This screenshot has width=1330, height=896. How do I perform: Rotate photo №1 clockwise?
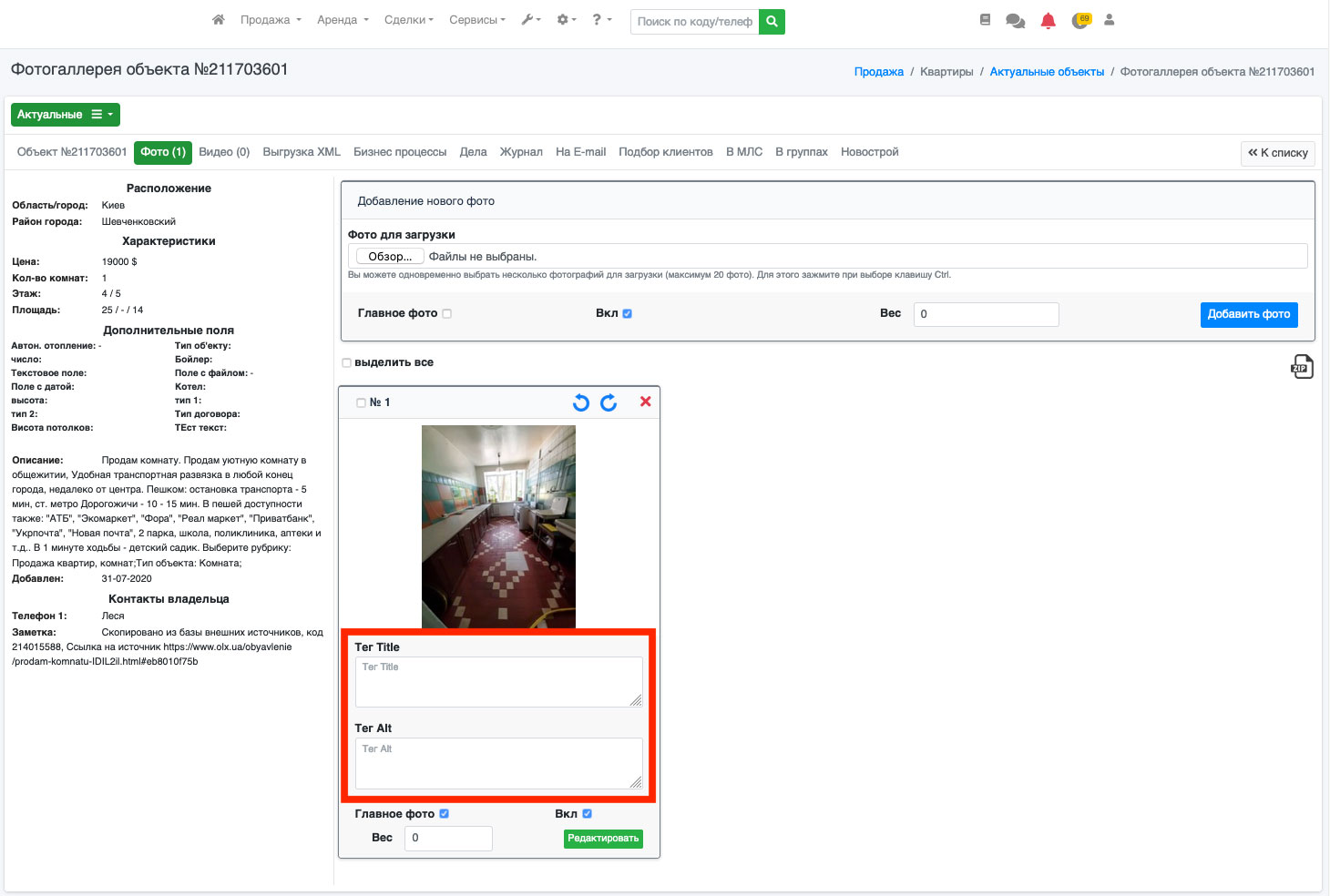[x=609, y=402]
